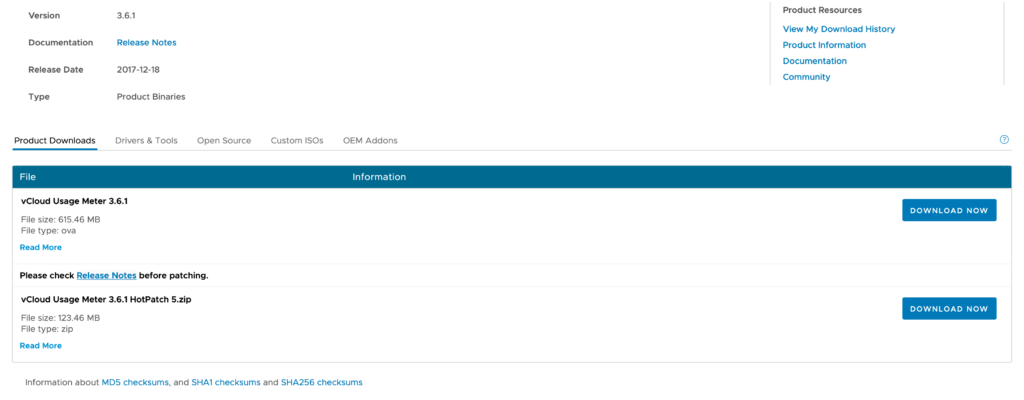
Task: Open the MD5 checksums link
Action: pyautogui.click(x=135, y=382)
